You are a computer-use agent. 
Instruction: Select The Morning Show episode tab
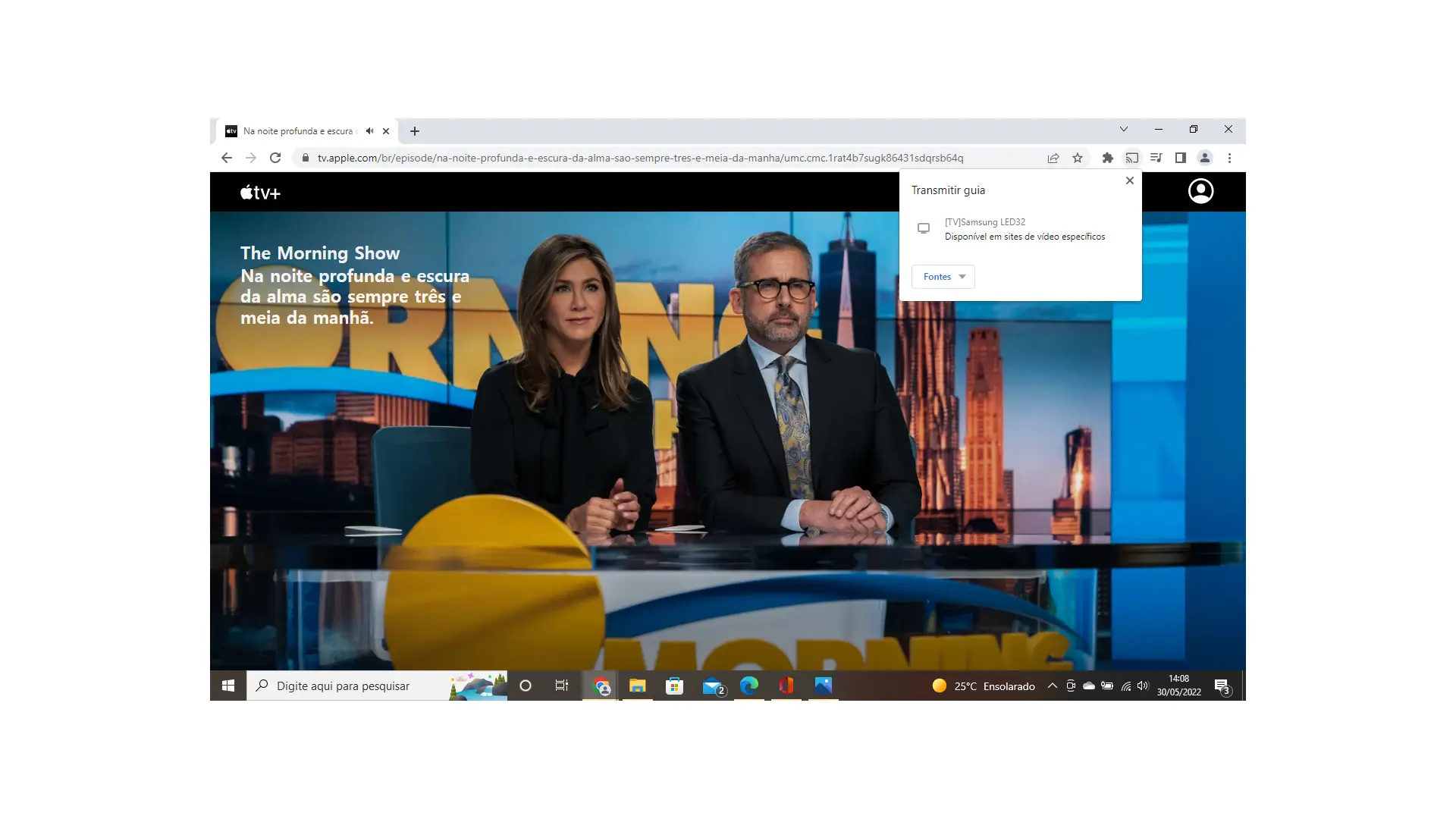point(299,131)
